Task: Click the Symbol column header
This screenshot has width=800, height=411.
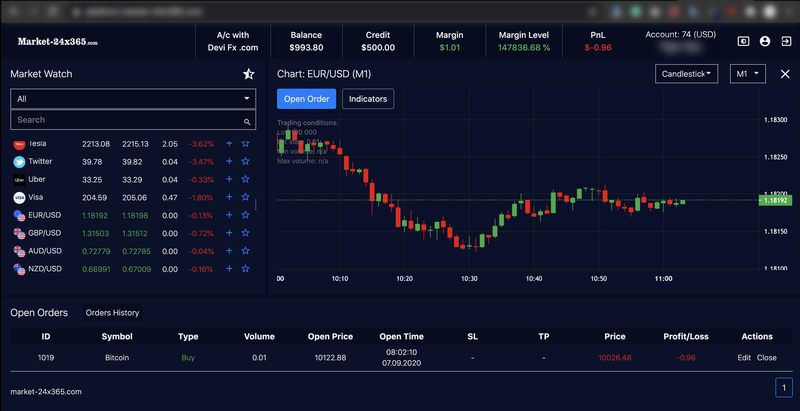Action: [x=117, y=337]
